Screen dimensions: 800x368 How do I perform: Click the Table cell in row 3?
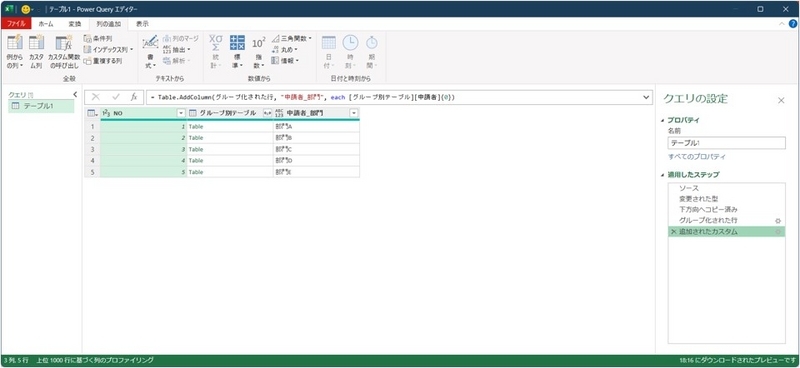click(x=230, y=149)
